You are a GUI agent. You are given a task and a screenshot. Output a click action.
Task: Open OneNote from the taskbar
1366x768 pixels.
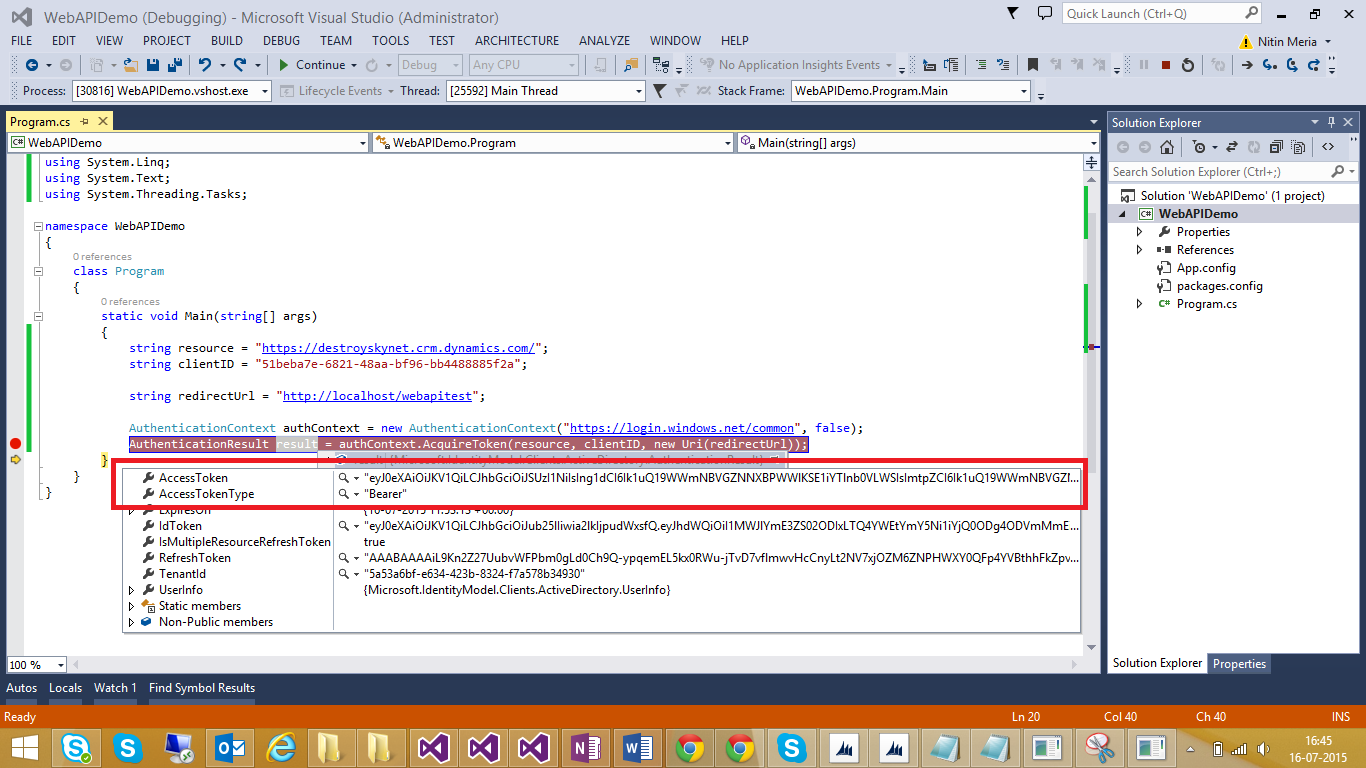pos(585,748)
